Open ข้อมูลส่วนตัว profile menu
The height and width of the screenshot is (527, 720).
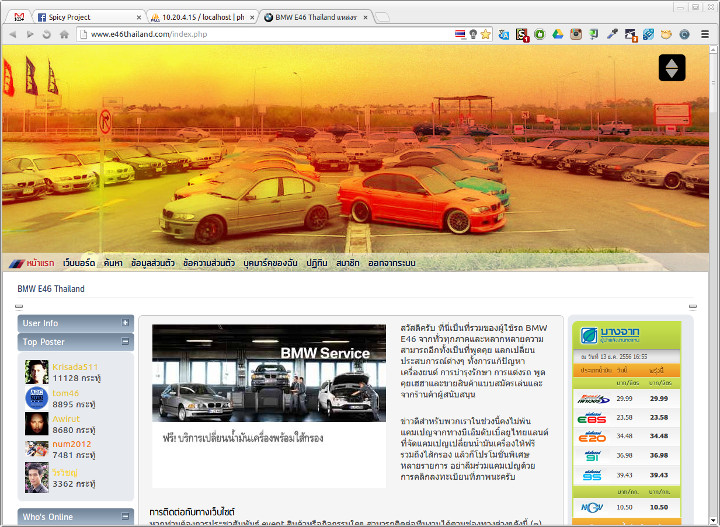pos(152,263)
